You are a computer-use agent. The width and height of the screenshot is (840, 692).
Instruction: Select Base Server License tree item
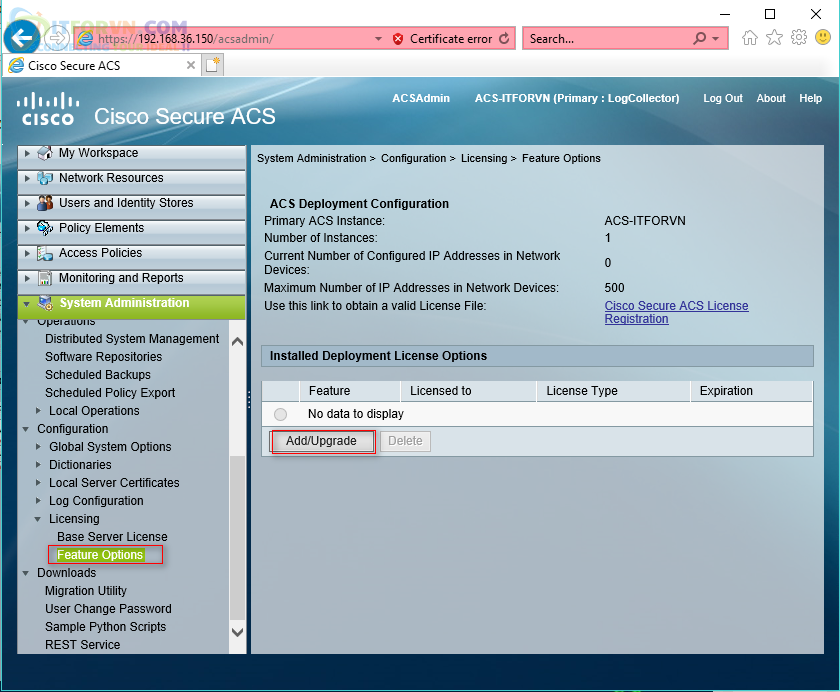(112, 537)
